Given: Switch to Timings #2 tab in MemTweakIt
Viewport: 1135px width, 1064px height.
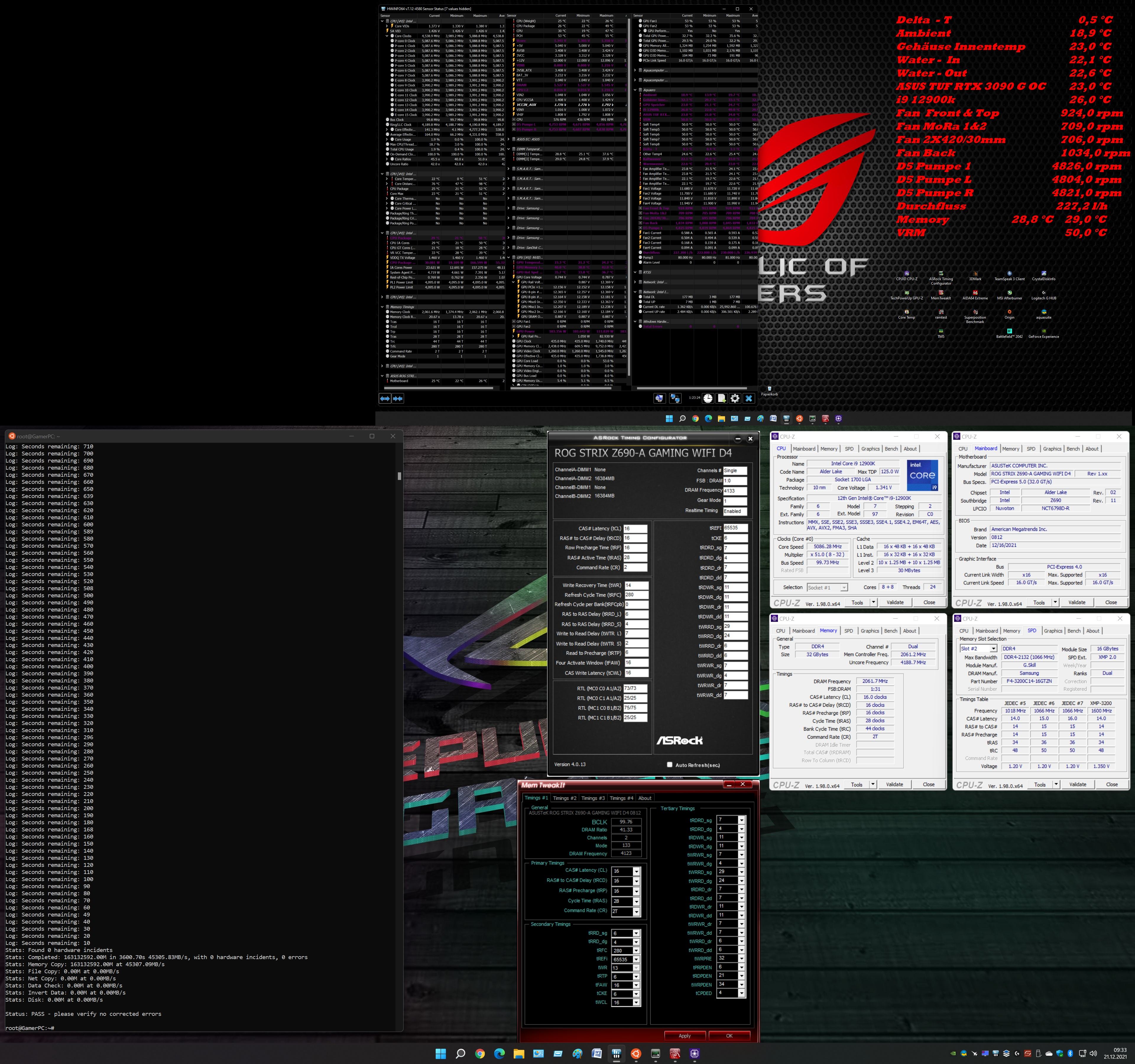Looking at the screenshot, I should tap(565, 798).
